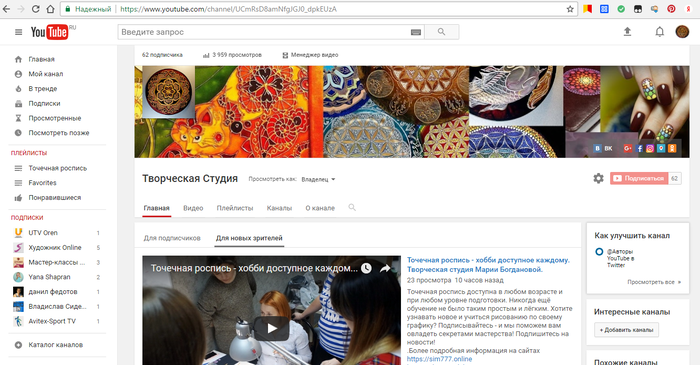This screenshot has height=365, width=700.
Task: Click the 'Подписаться' subscribe button
Action: 639,178
